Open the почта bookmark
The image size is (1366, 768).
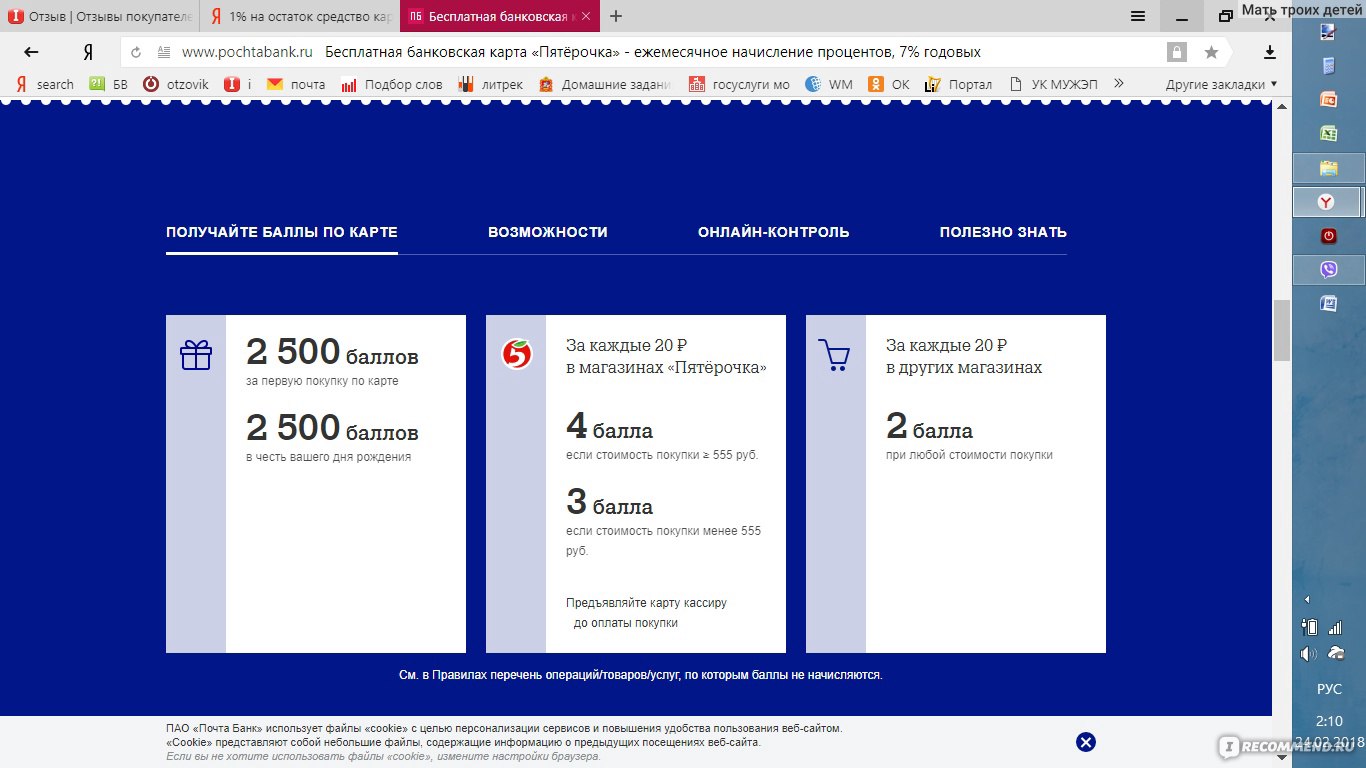(x=296, y=84)
